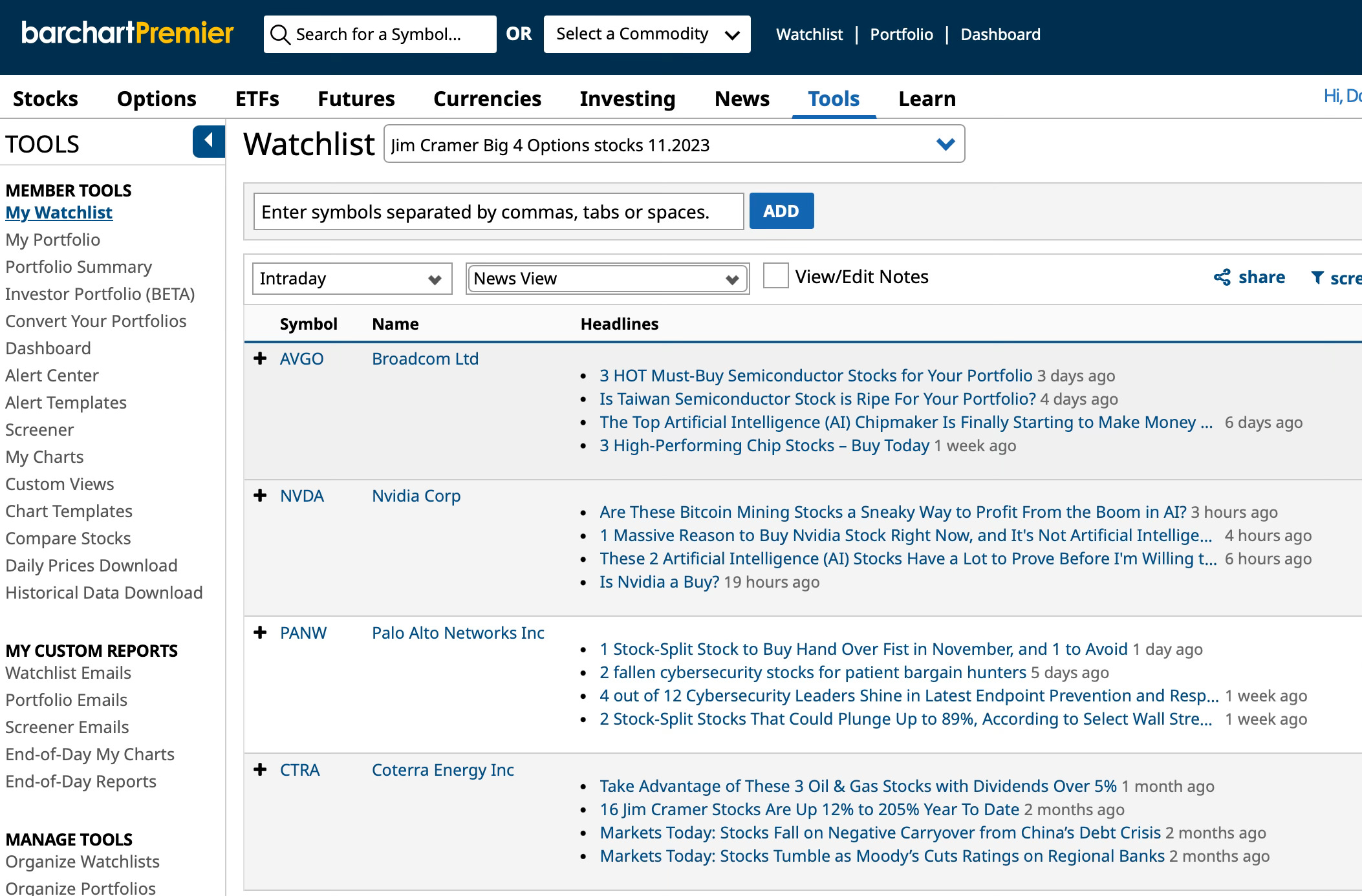Open Organize Watchlists sidebar link

point(82,862)
